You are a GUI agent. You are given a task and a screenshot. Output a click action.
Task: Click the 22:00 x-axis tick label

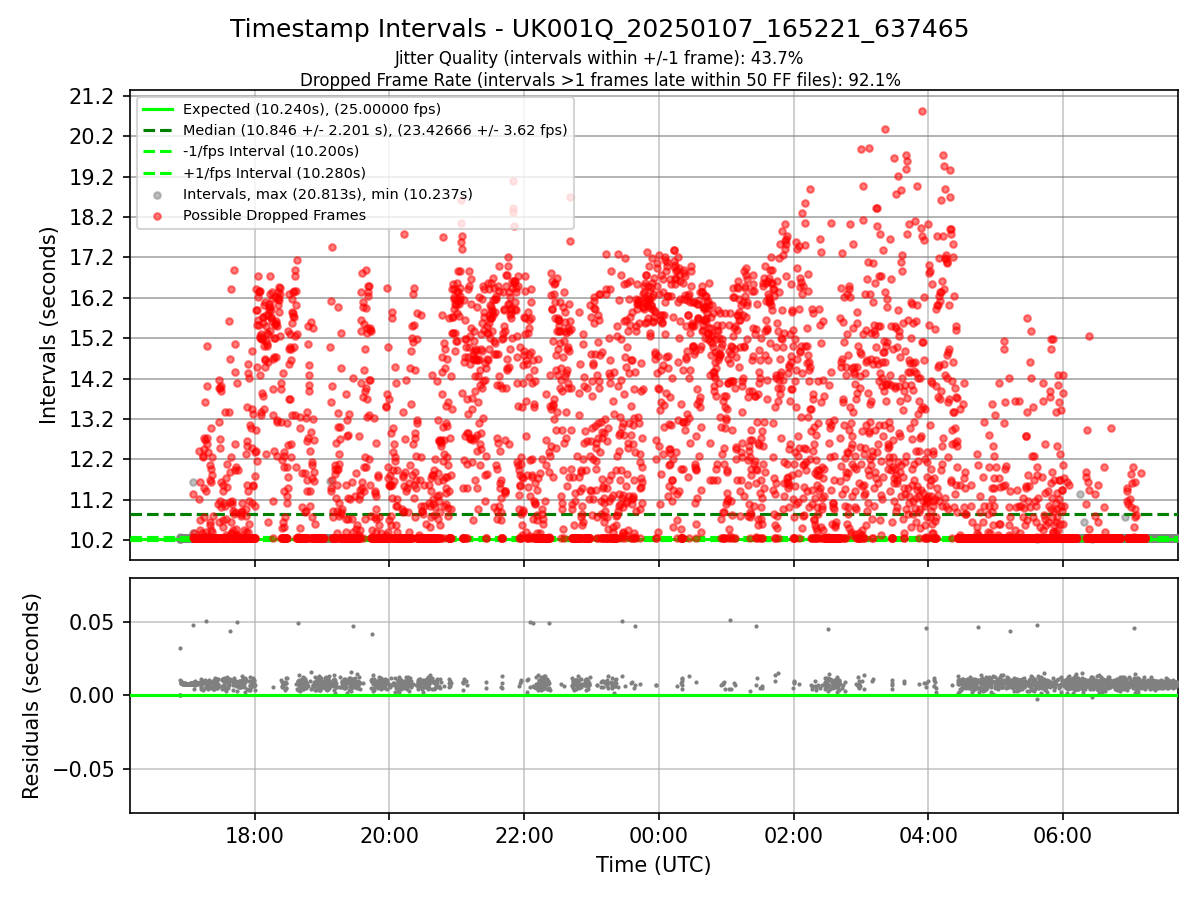(524, 834)
